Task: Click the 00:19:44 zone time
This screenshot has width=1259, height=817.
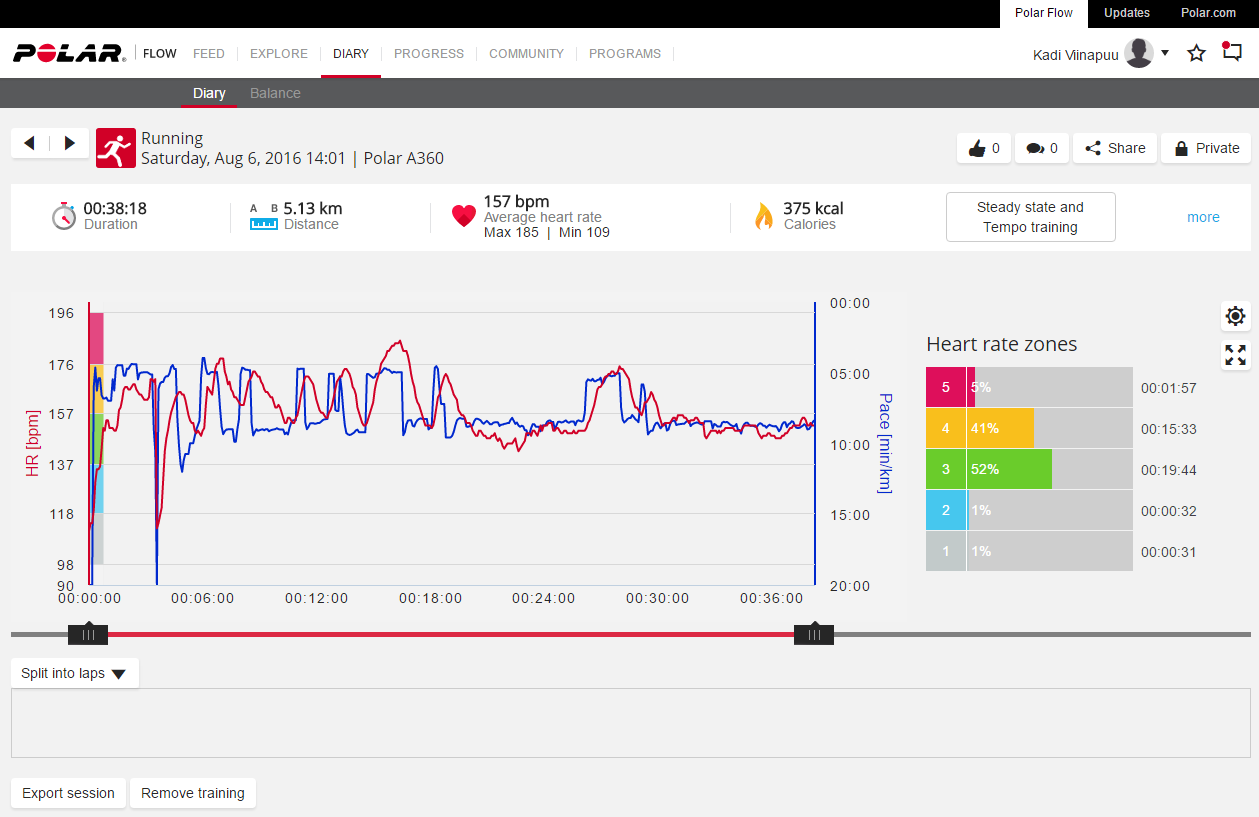Action: (x=1169, y=470)
